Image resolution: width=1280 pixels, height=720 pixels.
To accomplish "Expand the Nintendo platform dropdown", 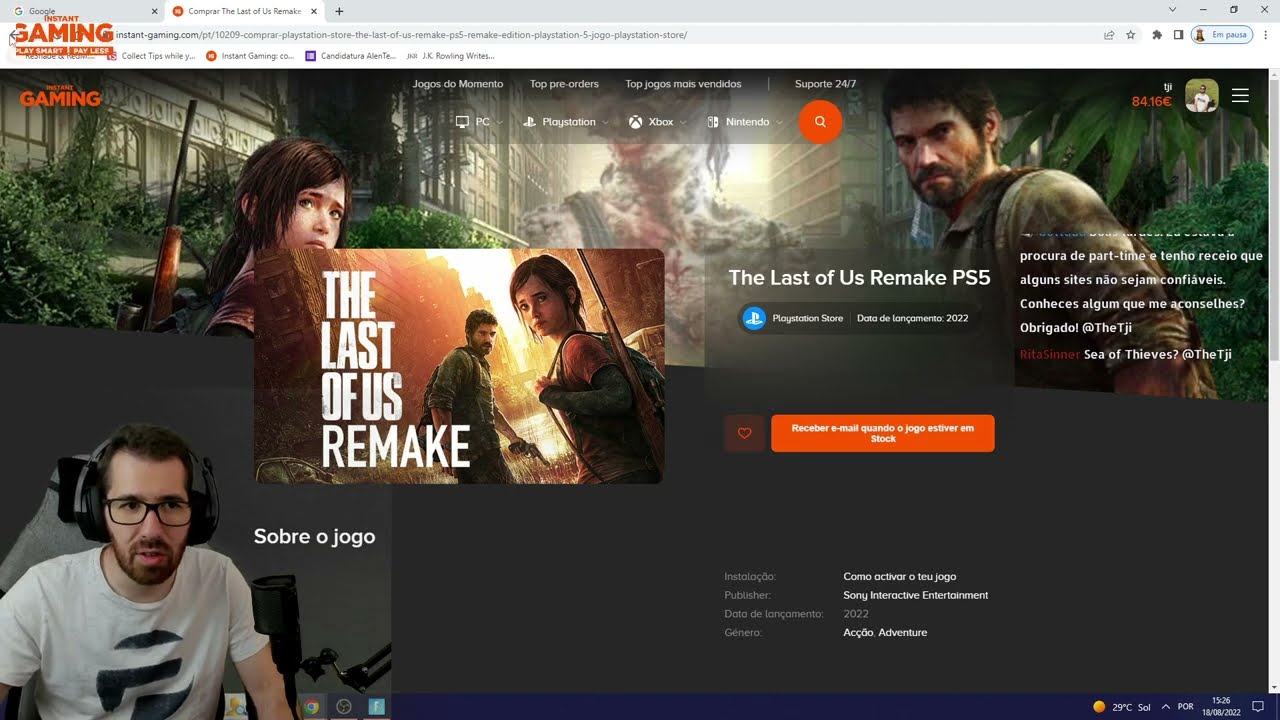I will tap(744, 122).
